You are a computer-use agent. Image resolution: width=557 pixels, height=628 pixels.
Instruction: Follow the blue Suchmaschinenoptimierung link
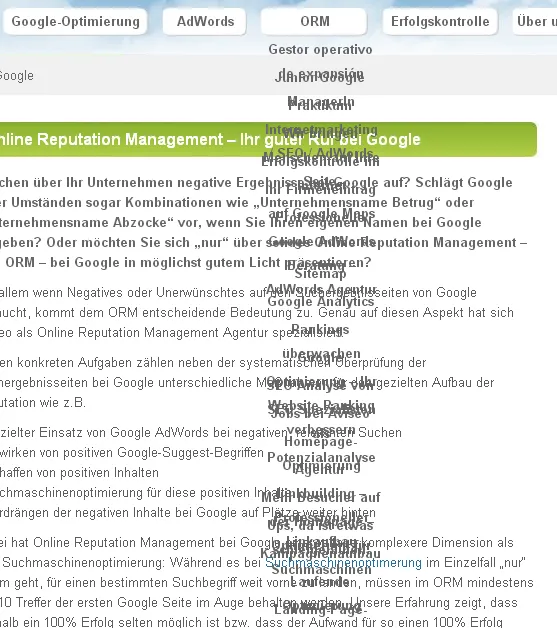(344, 563)
